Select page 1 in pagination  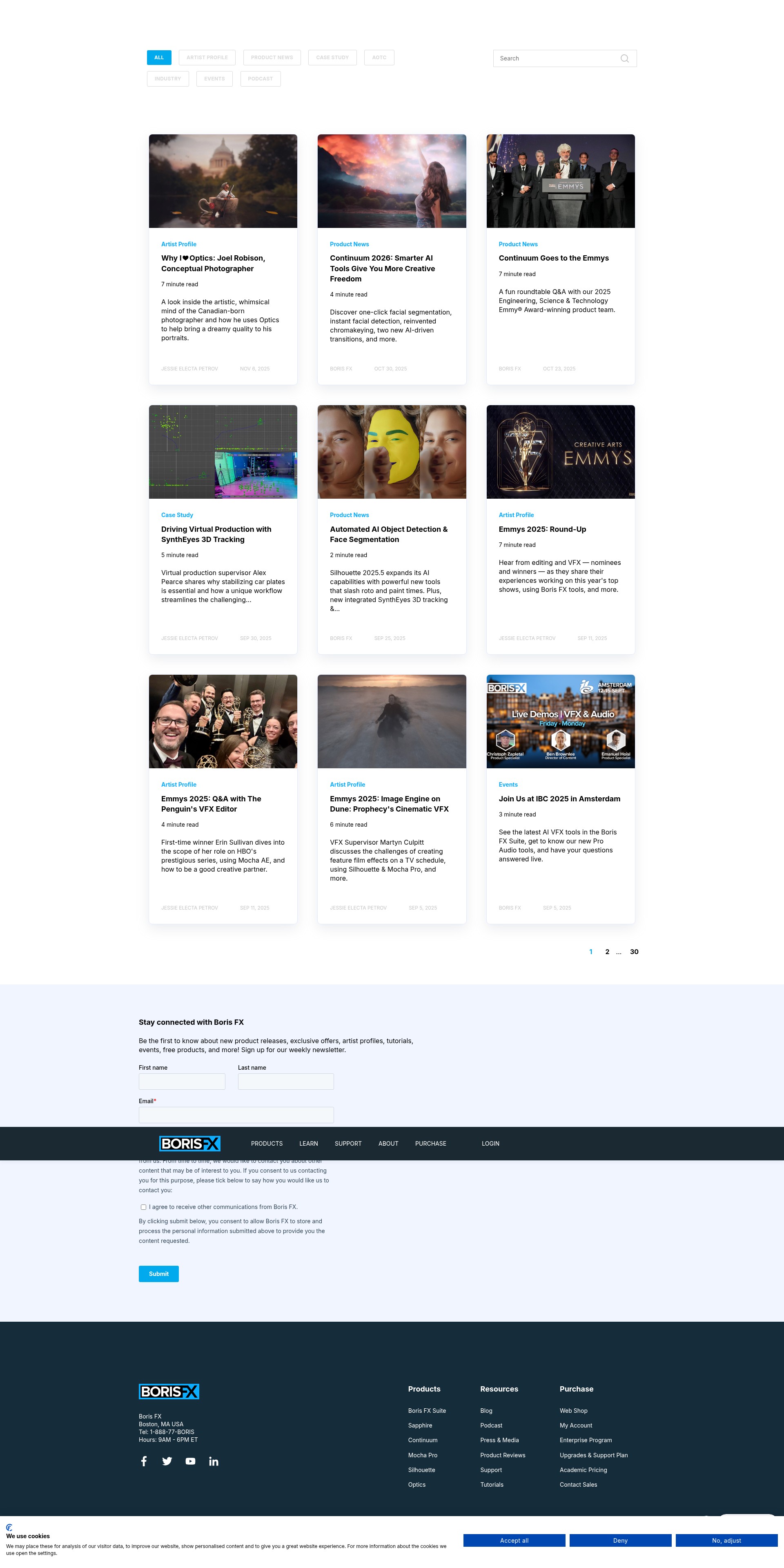point(590,952)
